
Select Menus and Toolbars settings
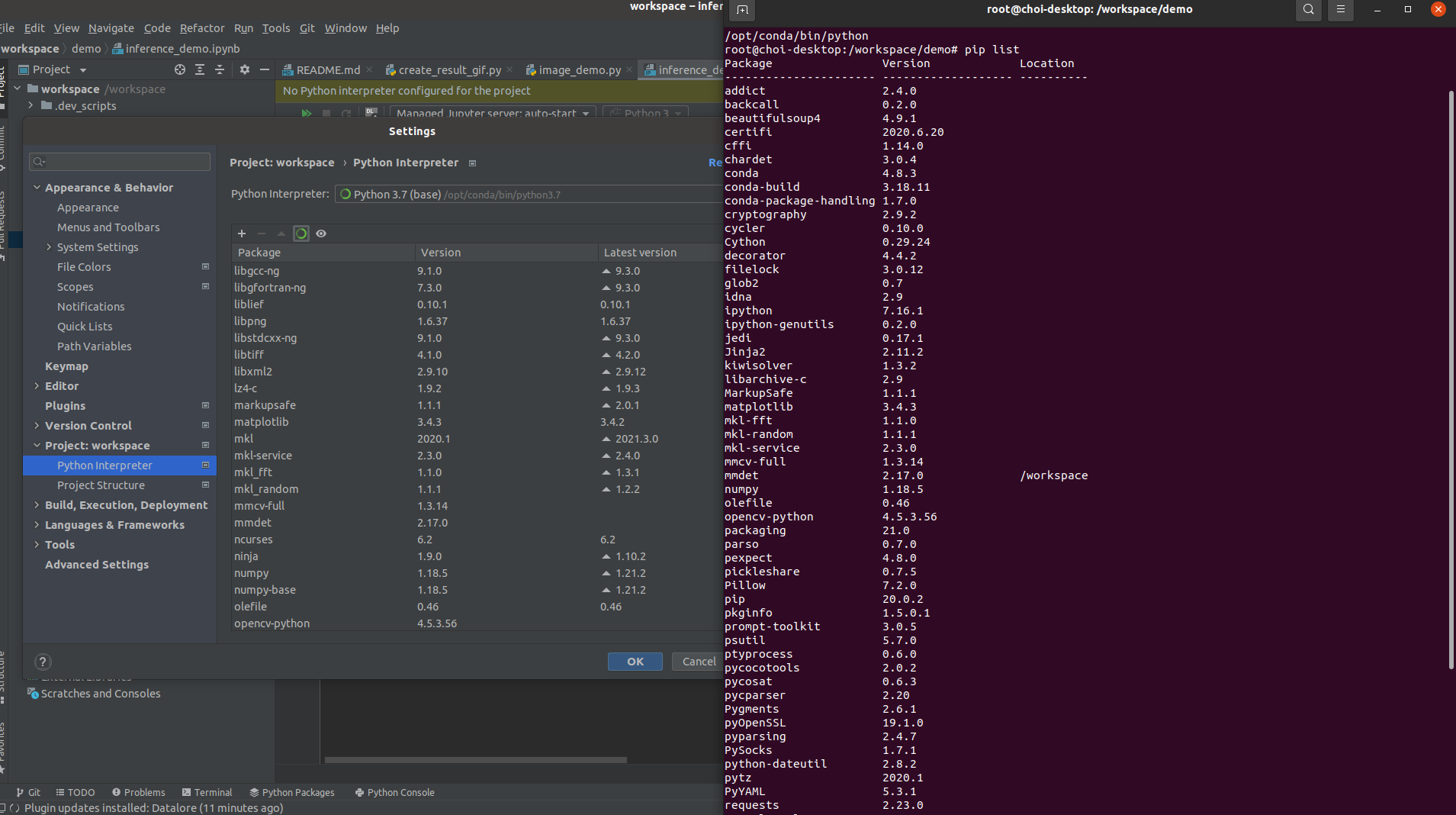pyautogui.click(x=108, y=227)
